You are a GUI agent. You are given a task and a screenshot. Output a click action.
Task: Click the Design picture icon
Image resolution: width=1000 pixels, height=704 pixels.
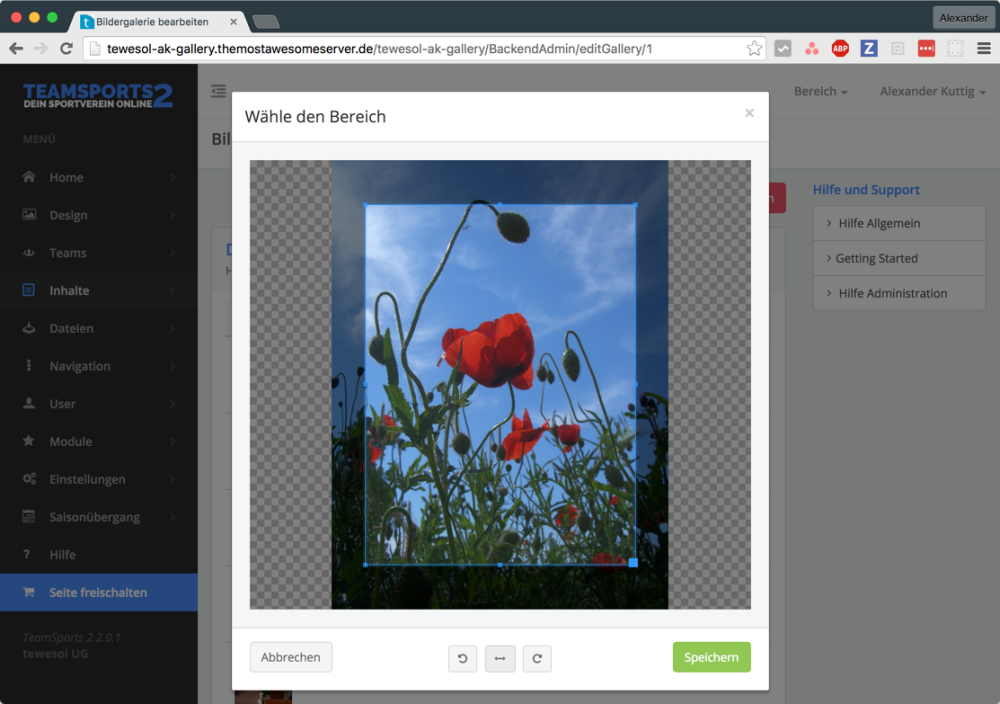(29, 214)
